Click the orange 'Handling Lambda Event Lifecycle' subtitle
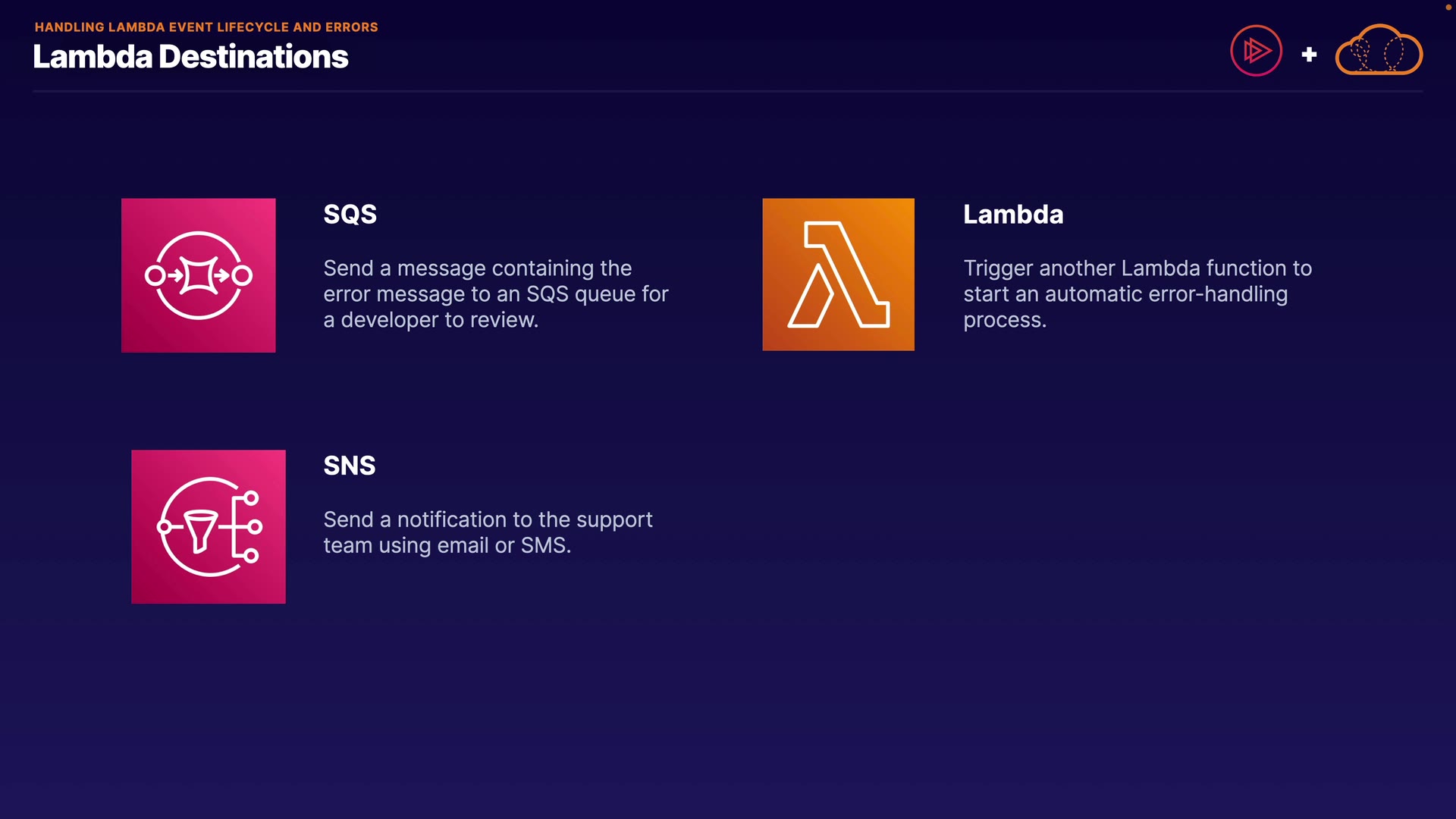Viewport: 1456px width, 819px height. click(206, 27)
